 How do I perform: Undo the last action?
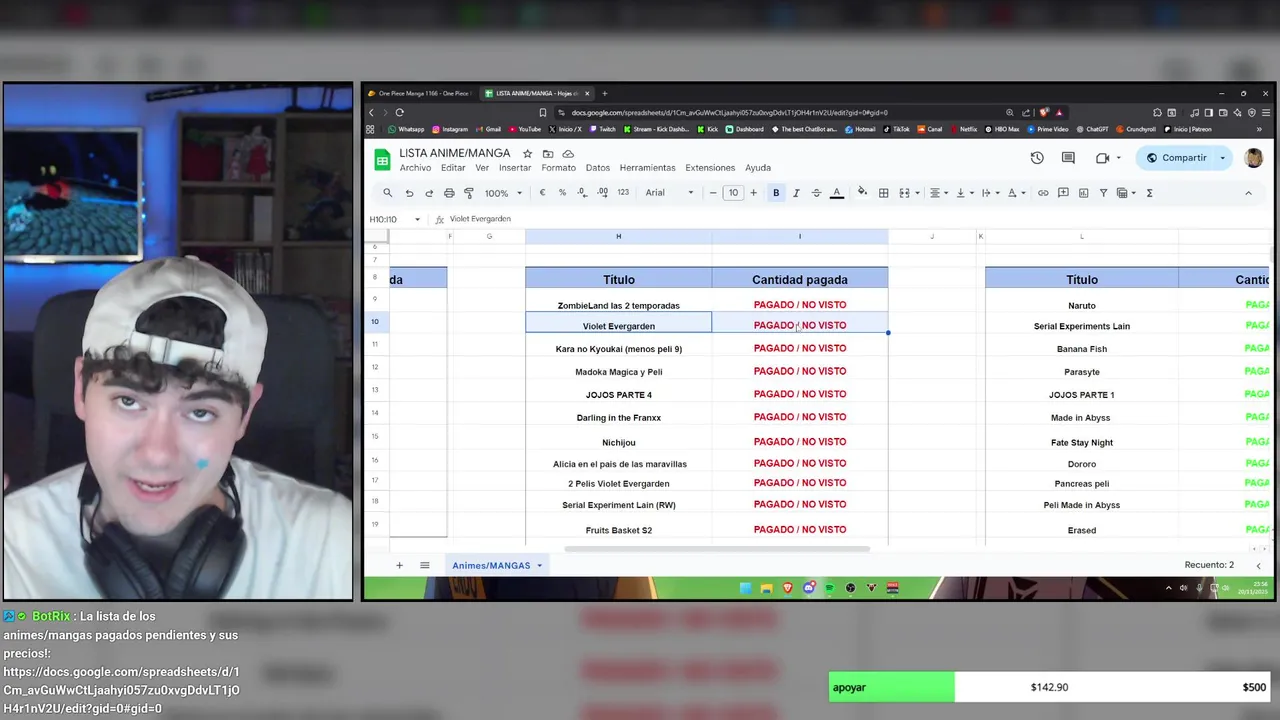(409, 193)
